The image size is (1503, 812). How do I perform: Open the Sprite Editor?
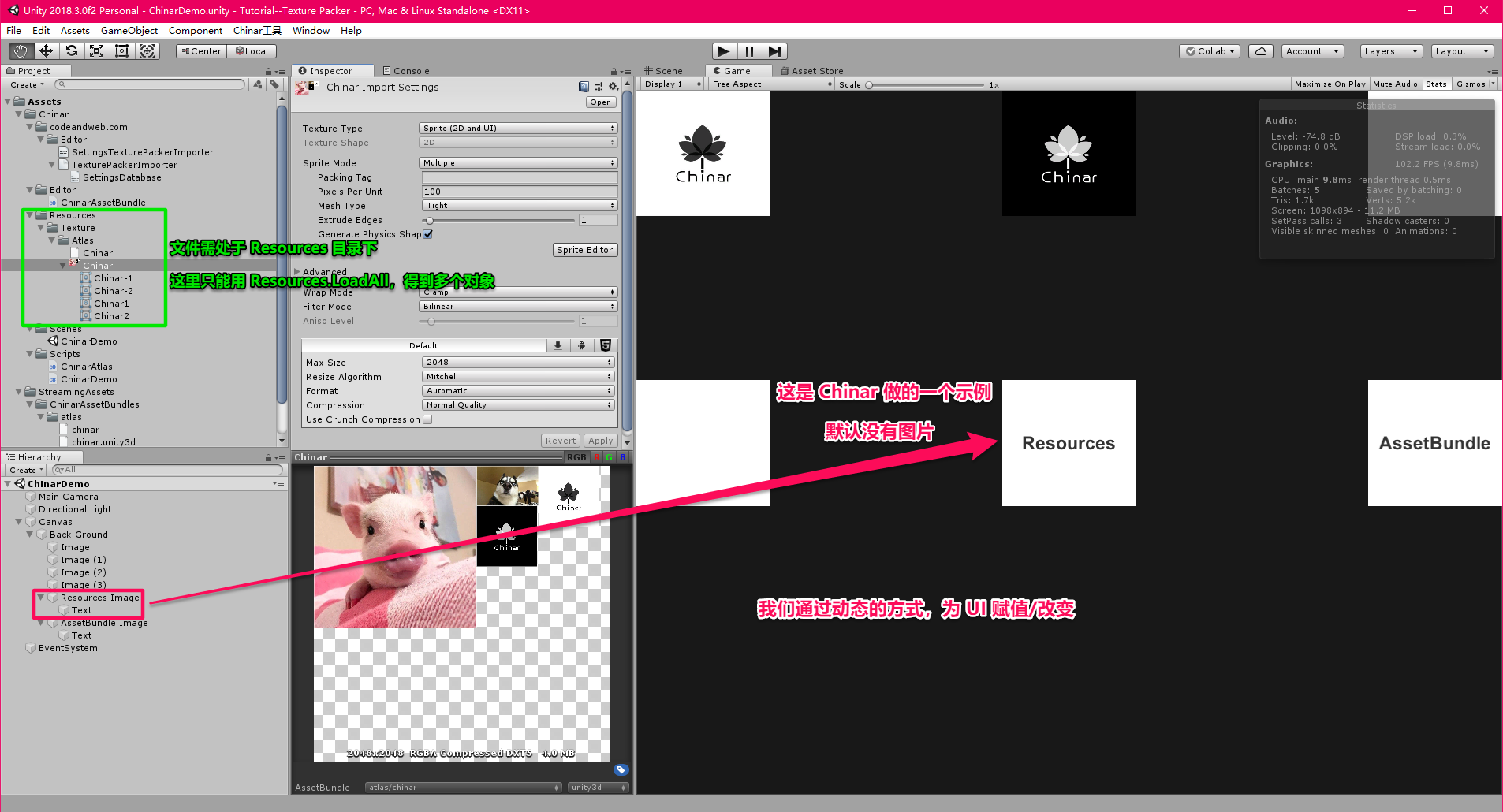click(585, 249)
